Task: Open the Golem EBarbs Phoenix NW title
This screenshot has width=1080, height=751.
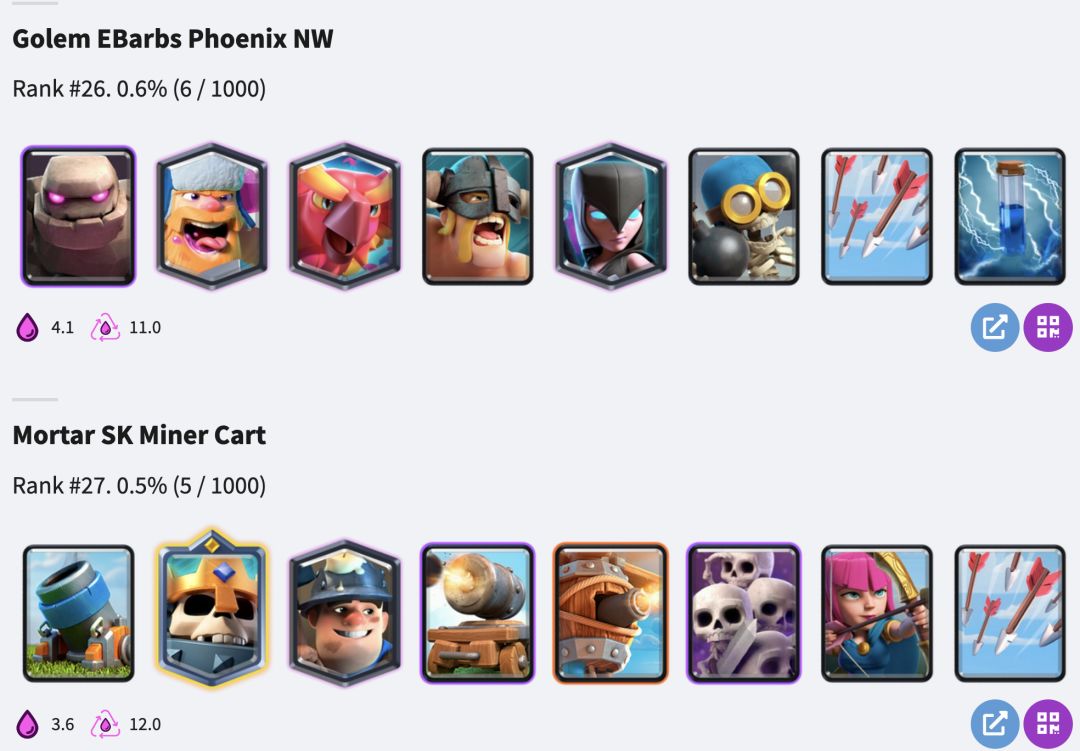Action: click(x=173, y=39)
